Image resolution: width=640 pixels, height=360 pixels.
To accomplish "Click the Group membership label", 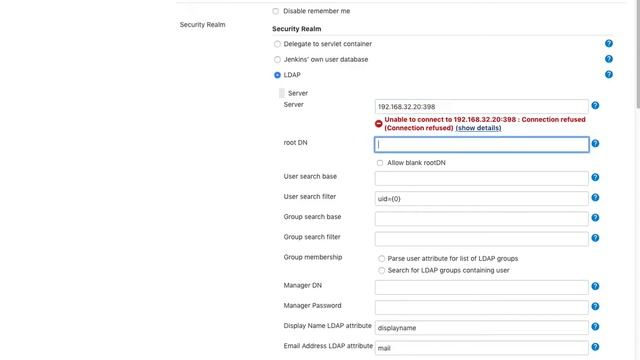I will (x=313, y=257).
